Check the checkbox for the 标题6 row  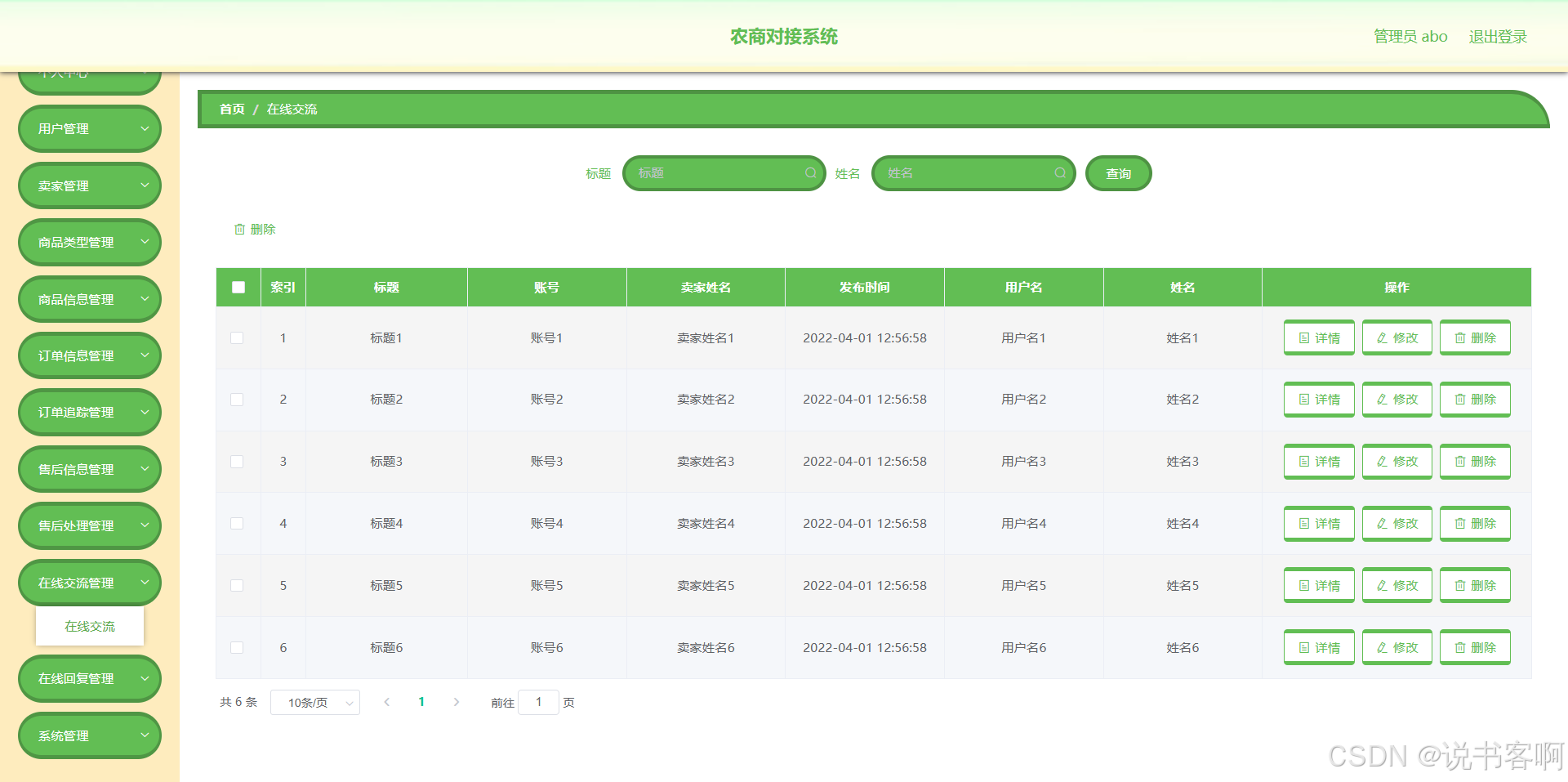(237, 647)
